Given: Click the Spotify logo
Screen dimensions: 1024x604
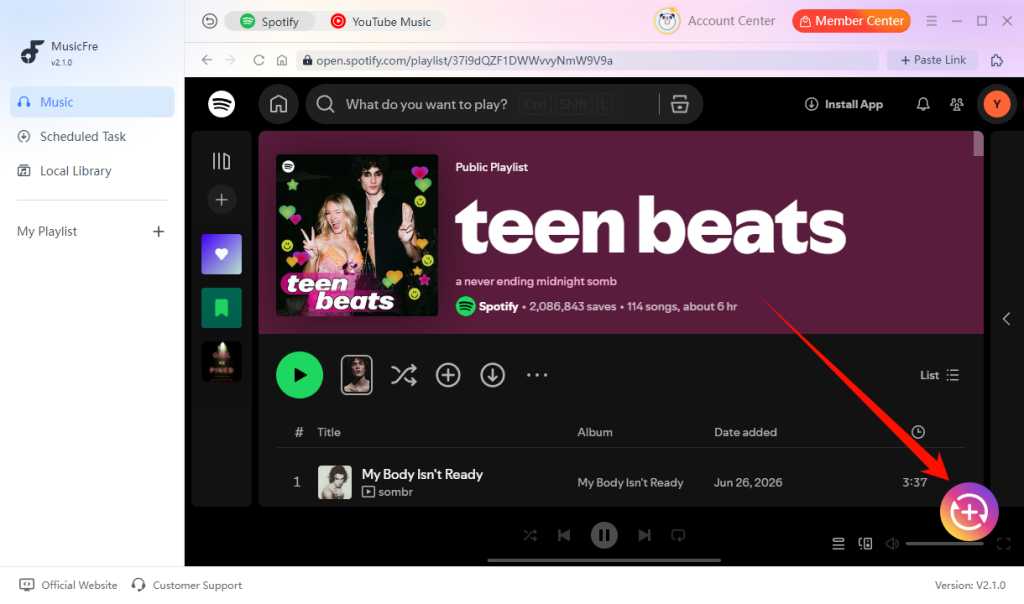Looking at the screenshot, I should (221, 104).
